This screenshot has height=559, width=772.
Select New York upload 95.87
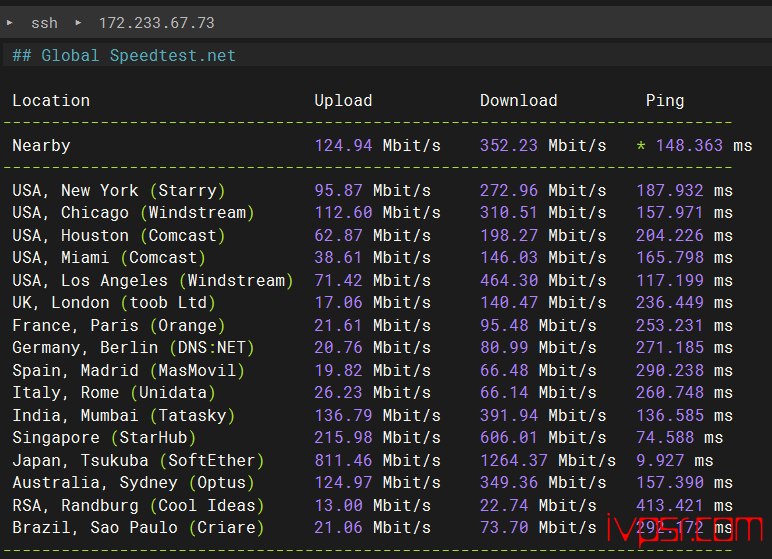[338, 191]
